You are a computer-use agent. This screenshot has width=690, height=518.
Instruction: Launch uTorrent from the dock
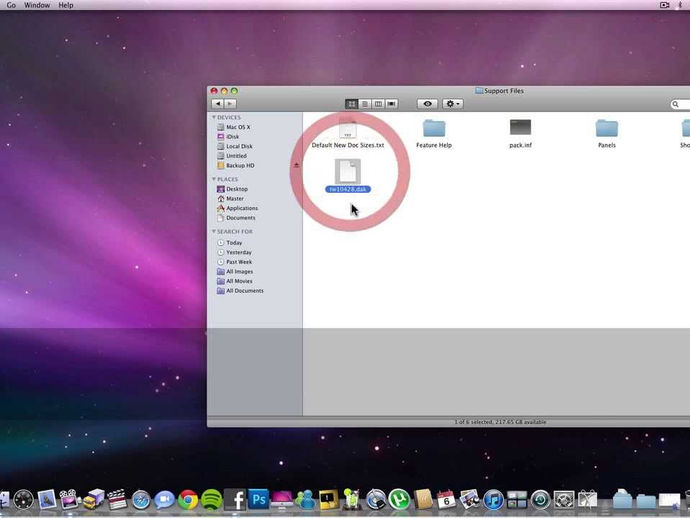pyautogui.click(x=399, y=500)
